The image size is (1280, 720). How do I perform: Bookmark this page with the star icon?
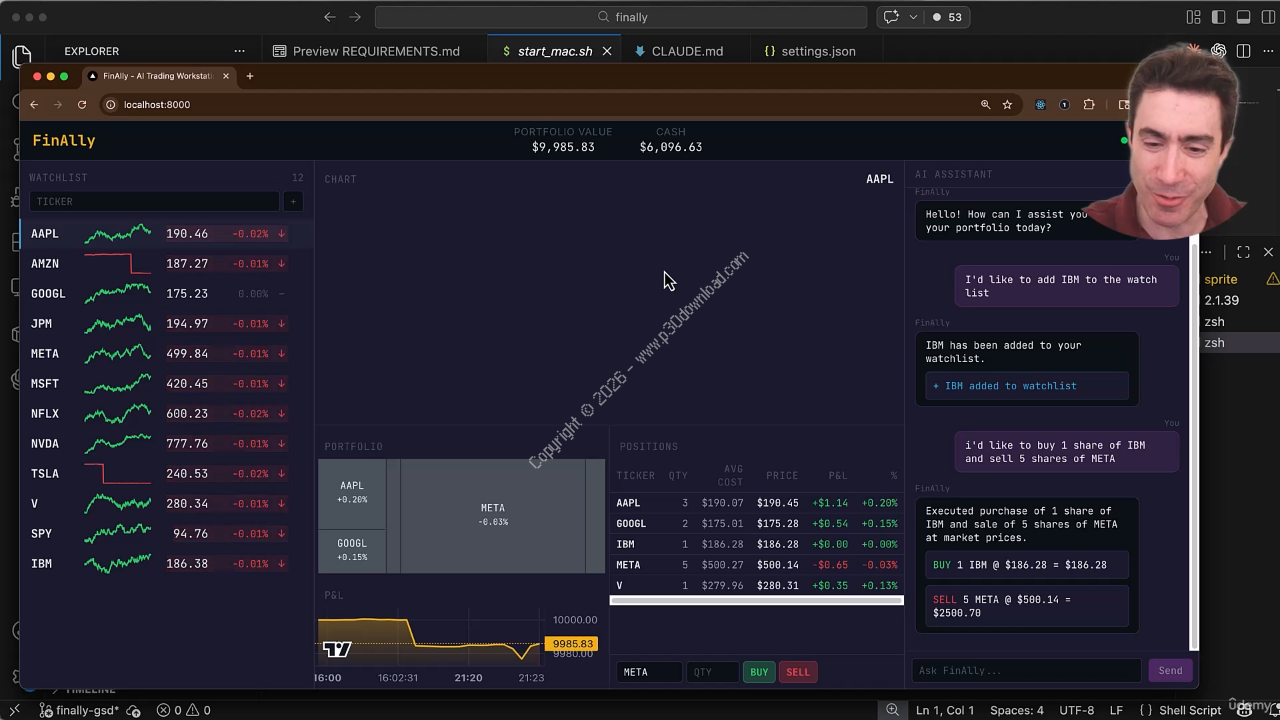pos(1007,105)
